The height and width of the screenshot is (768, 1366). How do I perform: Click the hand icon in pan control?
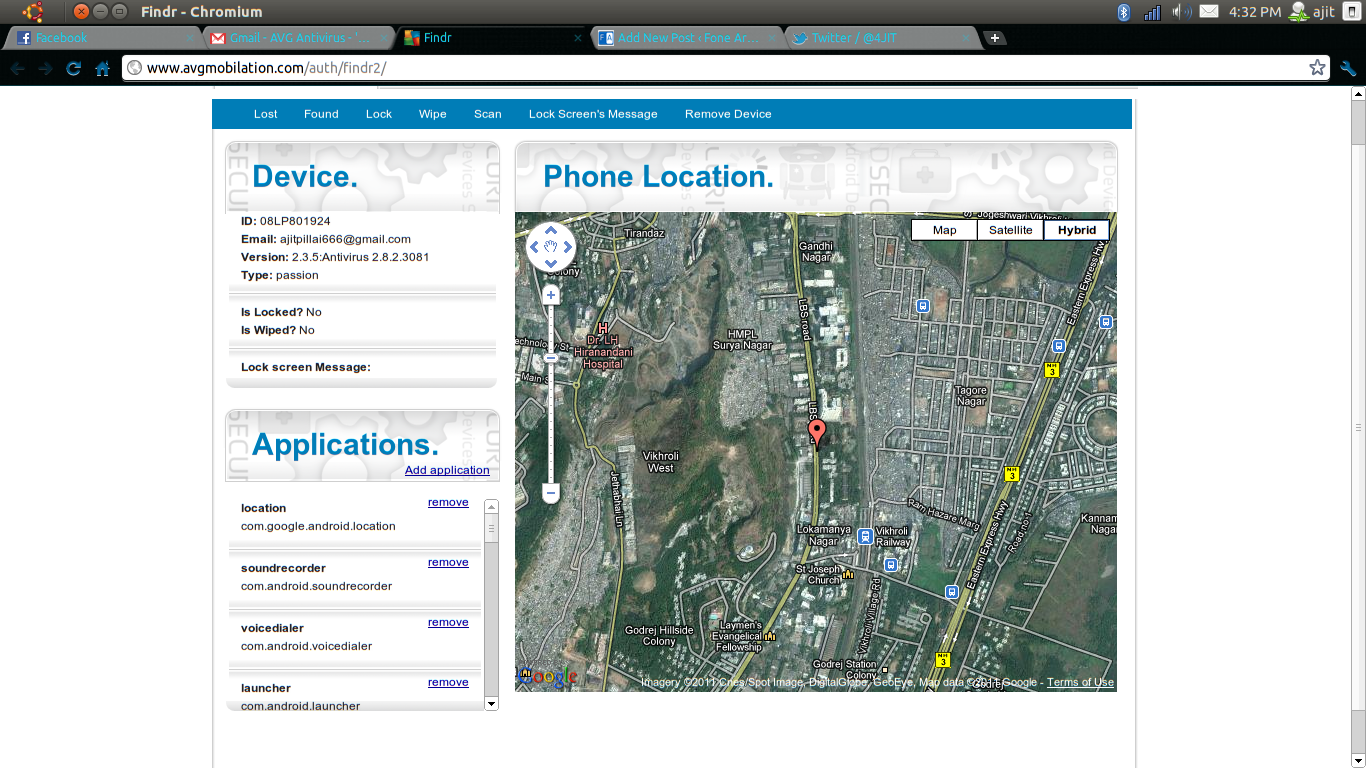(551, 247)
